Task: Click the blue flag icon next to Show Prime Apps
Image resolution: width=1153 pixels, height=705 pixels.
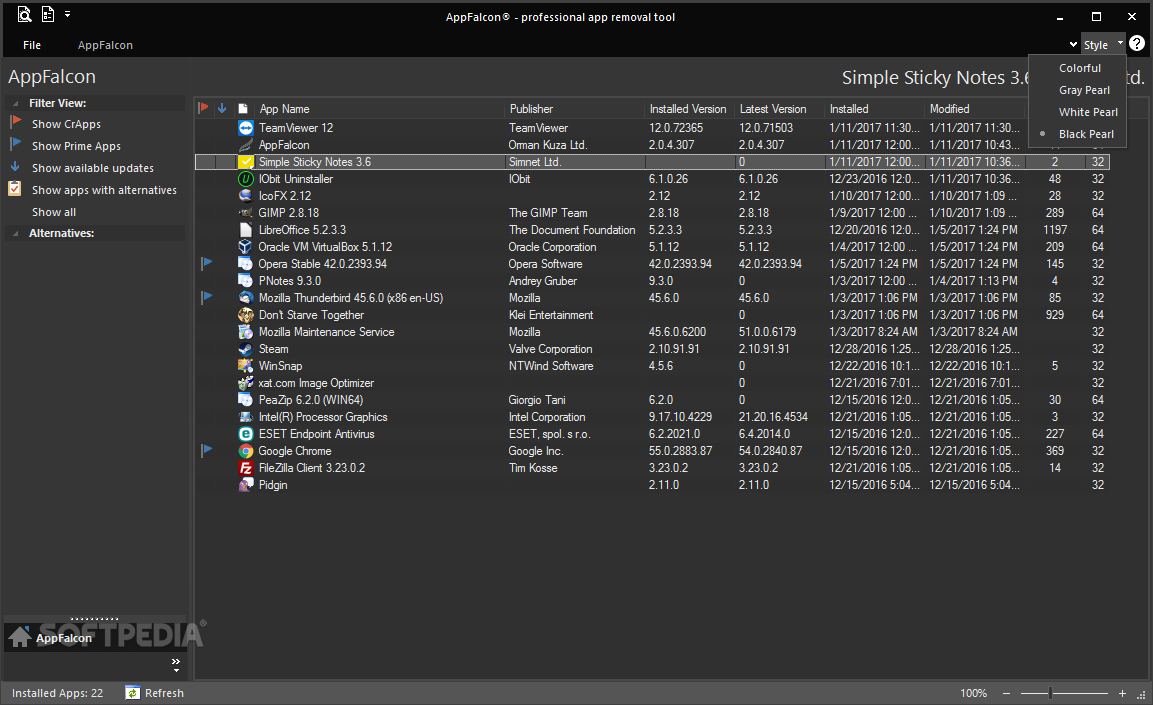Action: (15, 144)
